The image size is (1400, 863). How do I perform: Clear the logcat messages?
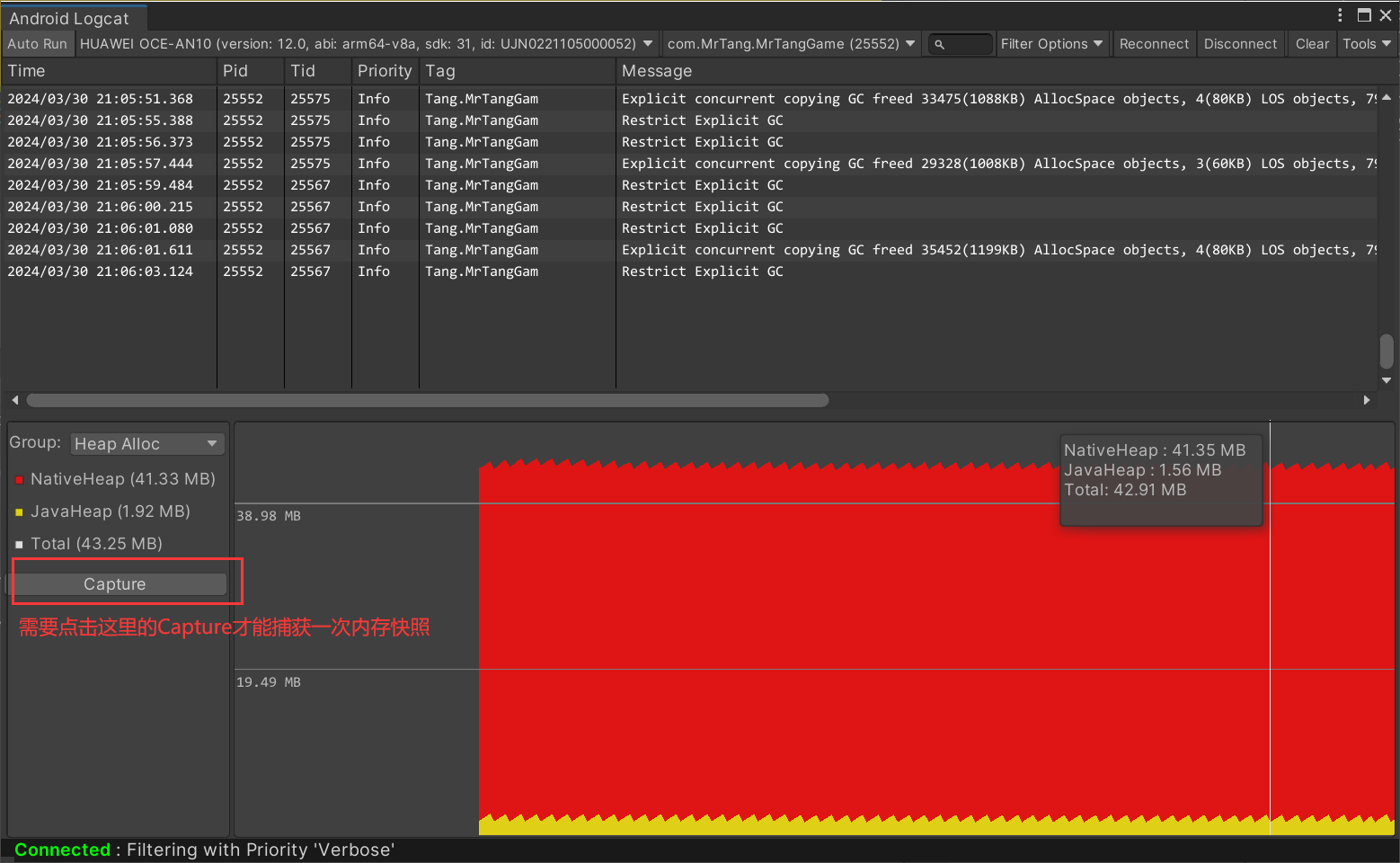pyautogui.click(x=1312, y=44)
